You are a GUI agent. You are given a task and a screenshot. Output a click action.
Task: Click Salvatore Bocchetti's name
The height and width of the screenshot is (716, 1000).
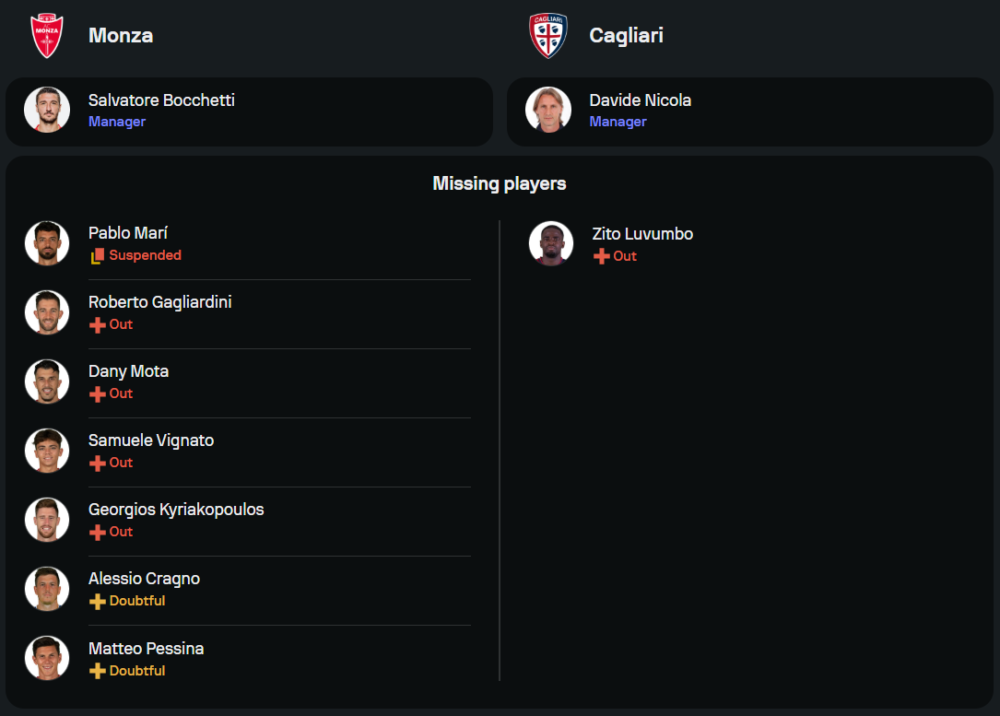[162, 100]
